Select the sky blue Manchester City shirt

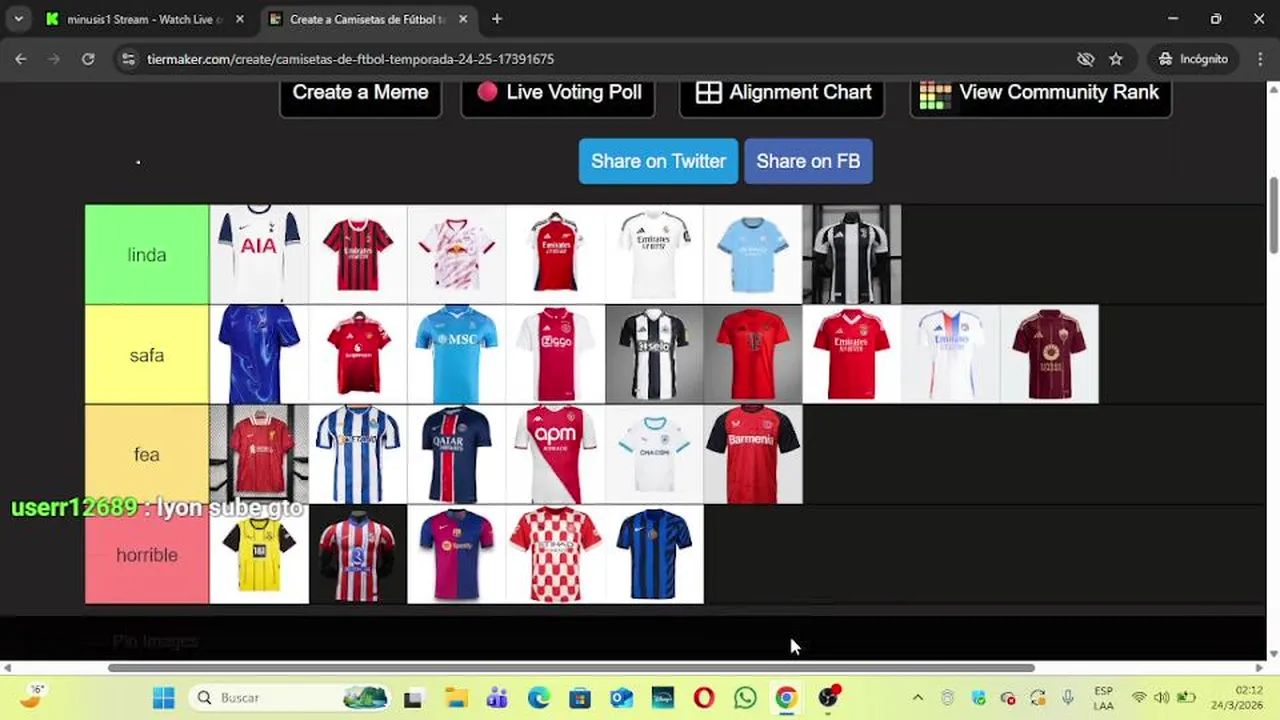[x=753, y=254]
